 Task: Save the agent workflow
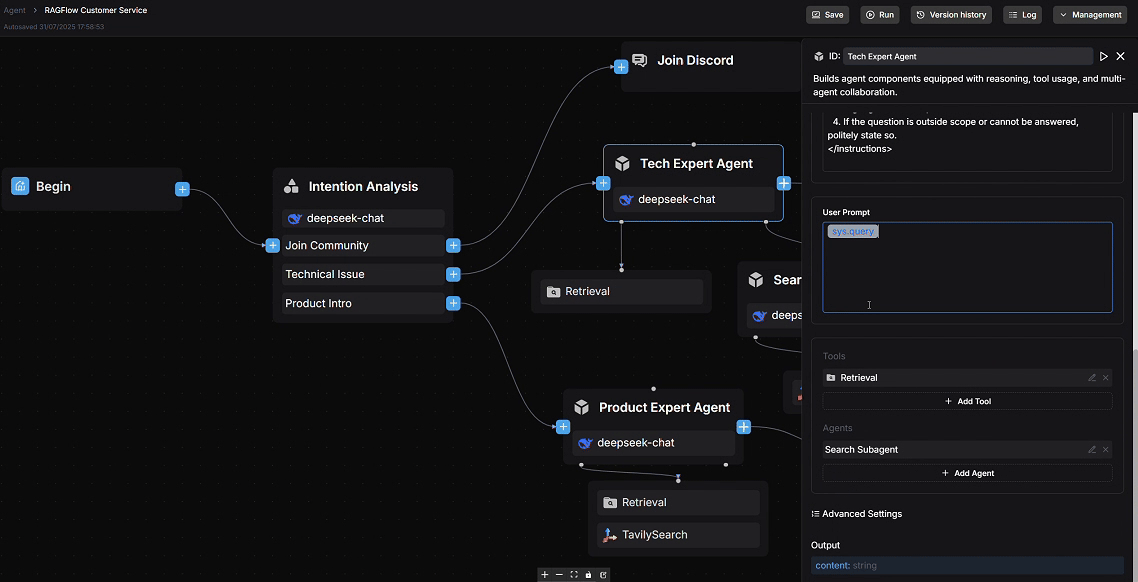pyautogui.click(x=827, y=15)
